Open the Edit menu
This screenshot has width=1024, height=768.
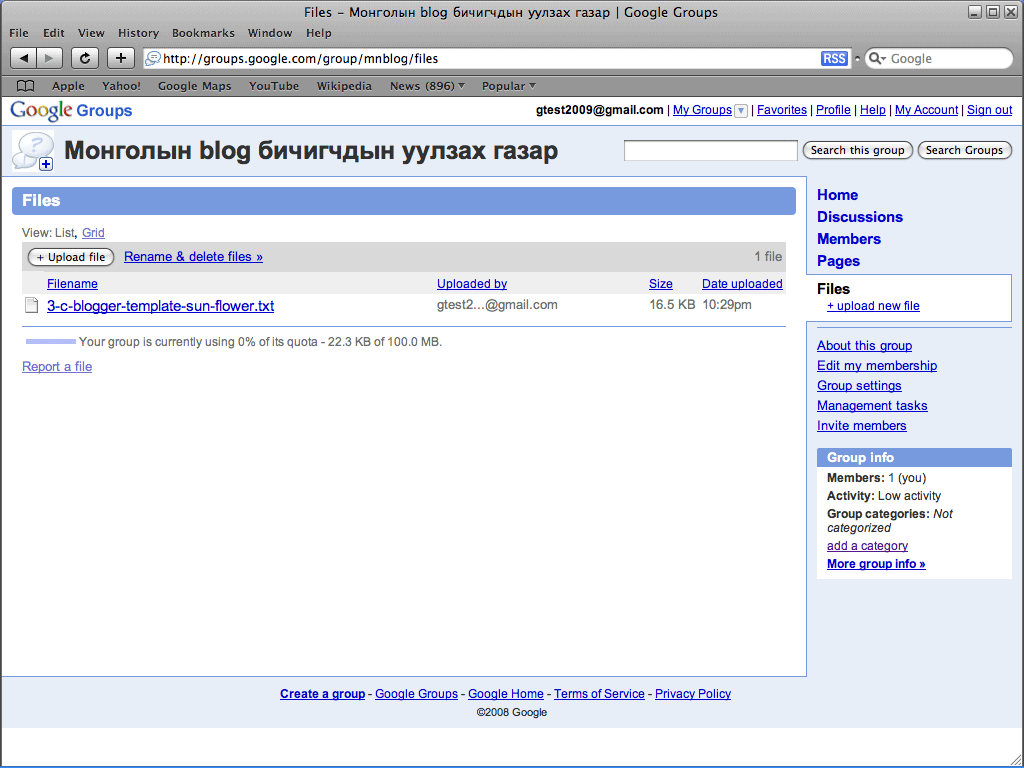click(54, 33)
